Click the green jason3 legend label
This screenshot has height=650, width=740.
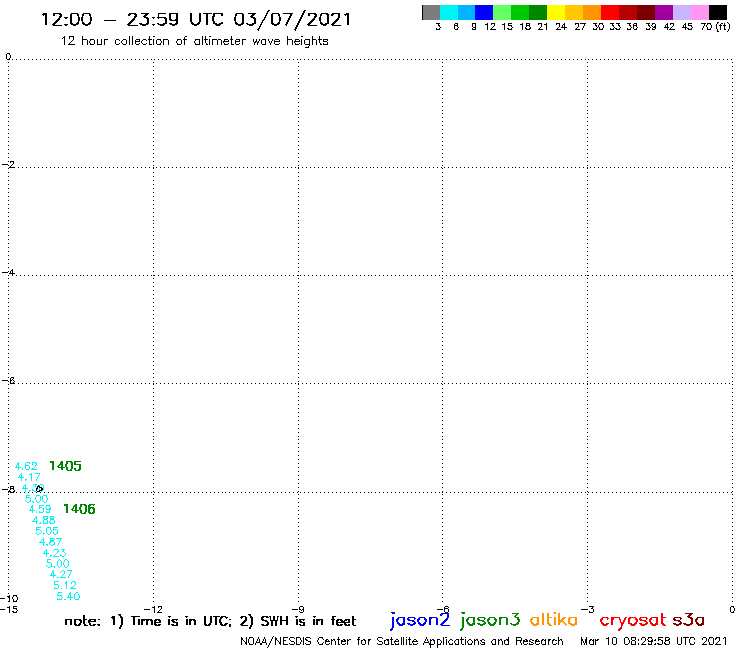(x=490, y=620)
